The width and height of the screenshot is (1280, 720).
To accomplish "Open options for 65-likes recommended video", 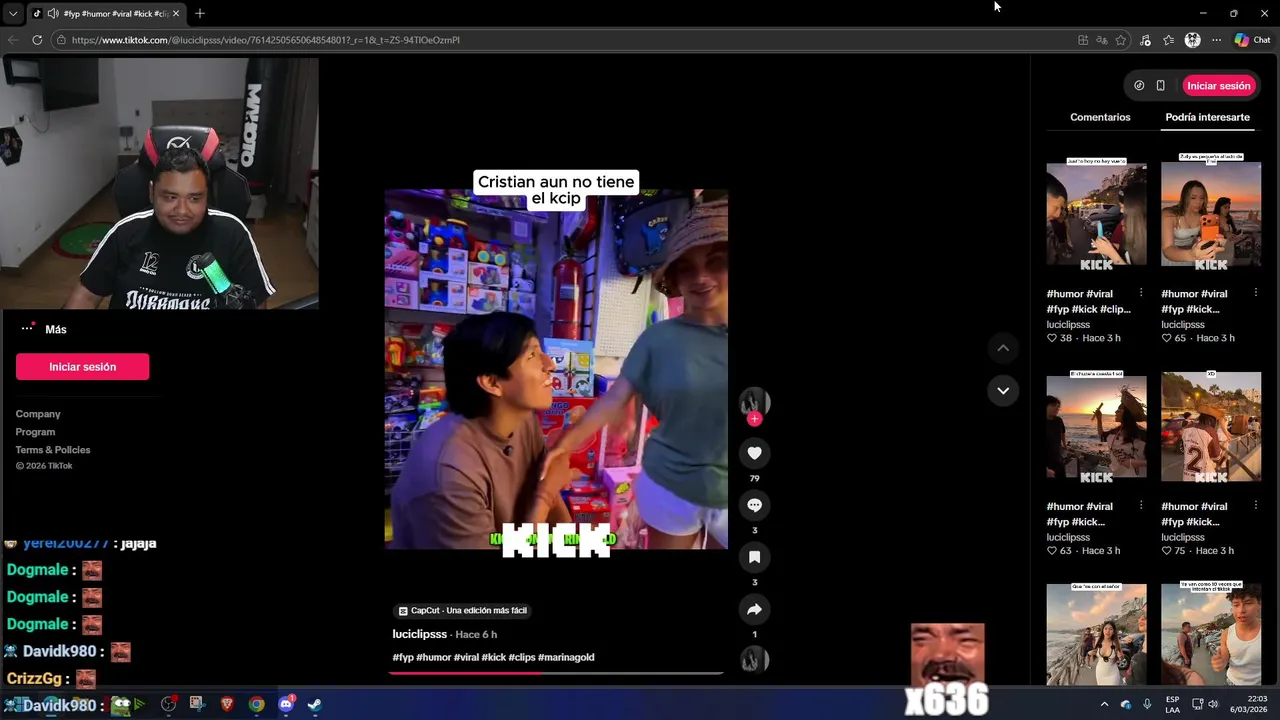I will pyautogui.click(x=1255, y=293).
